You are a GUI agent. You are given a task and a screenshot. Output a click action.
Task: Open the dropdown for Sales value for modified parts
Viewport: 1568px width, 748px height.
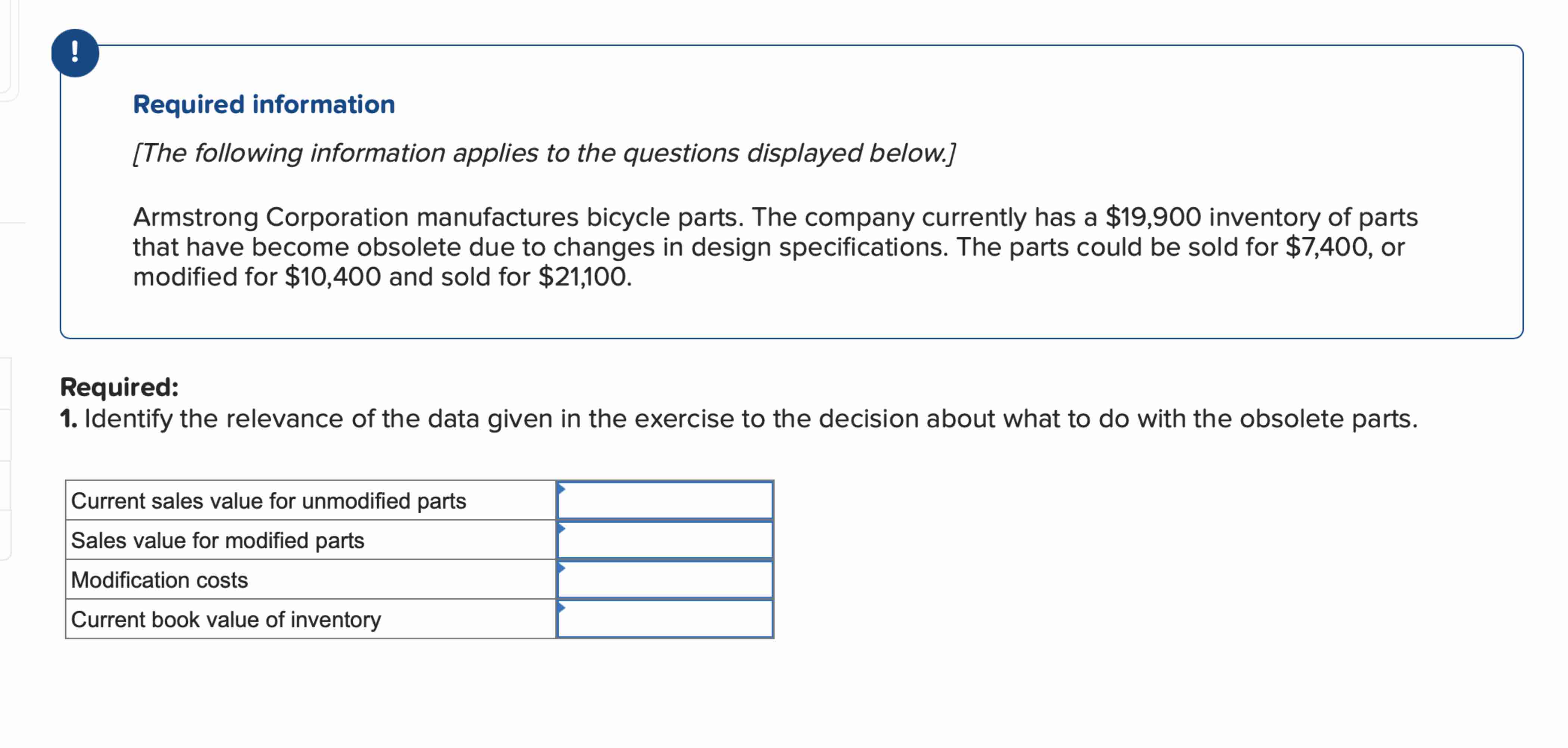[663, 540]
